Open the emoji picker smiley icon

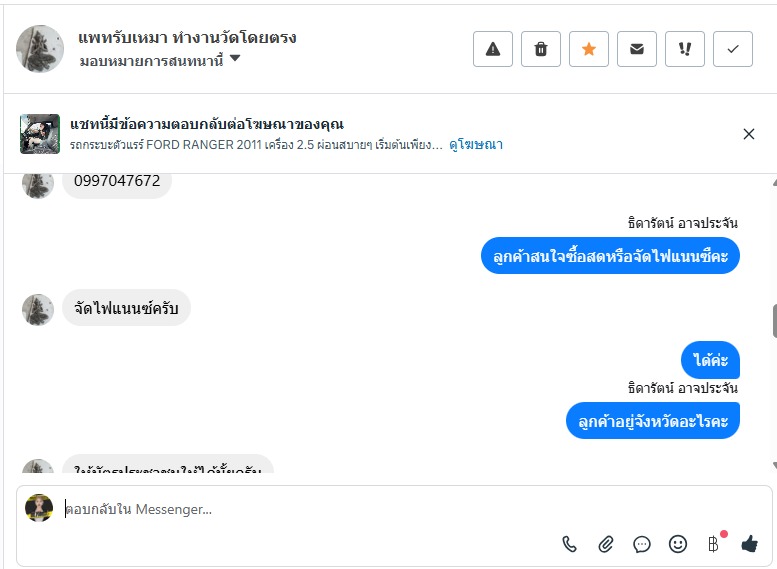pyautogui.click(x=678, y=544)
